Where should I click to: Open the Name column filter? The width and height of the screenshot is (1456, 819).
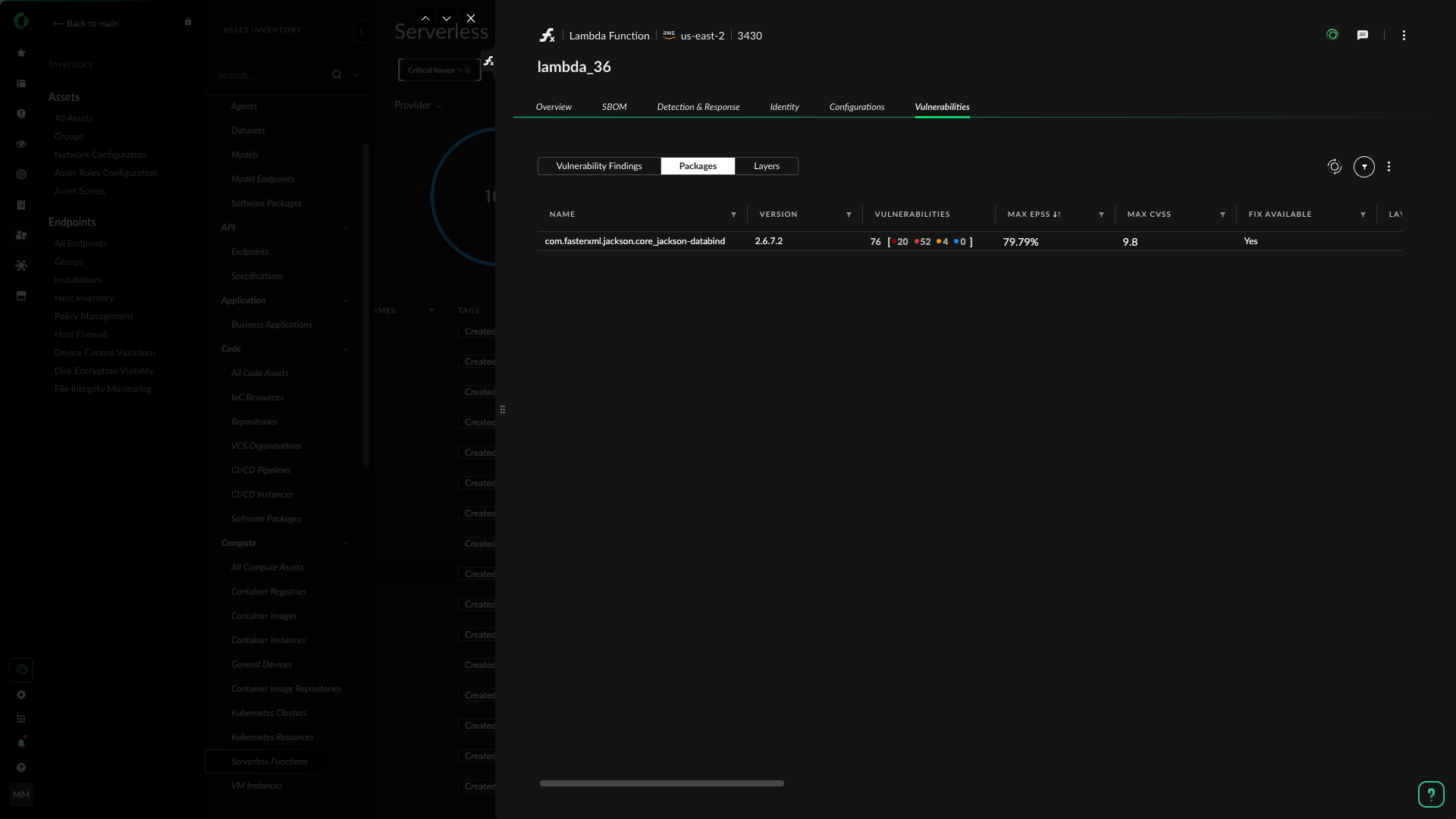[x=733, y=215]
